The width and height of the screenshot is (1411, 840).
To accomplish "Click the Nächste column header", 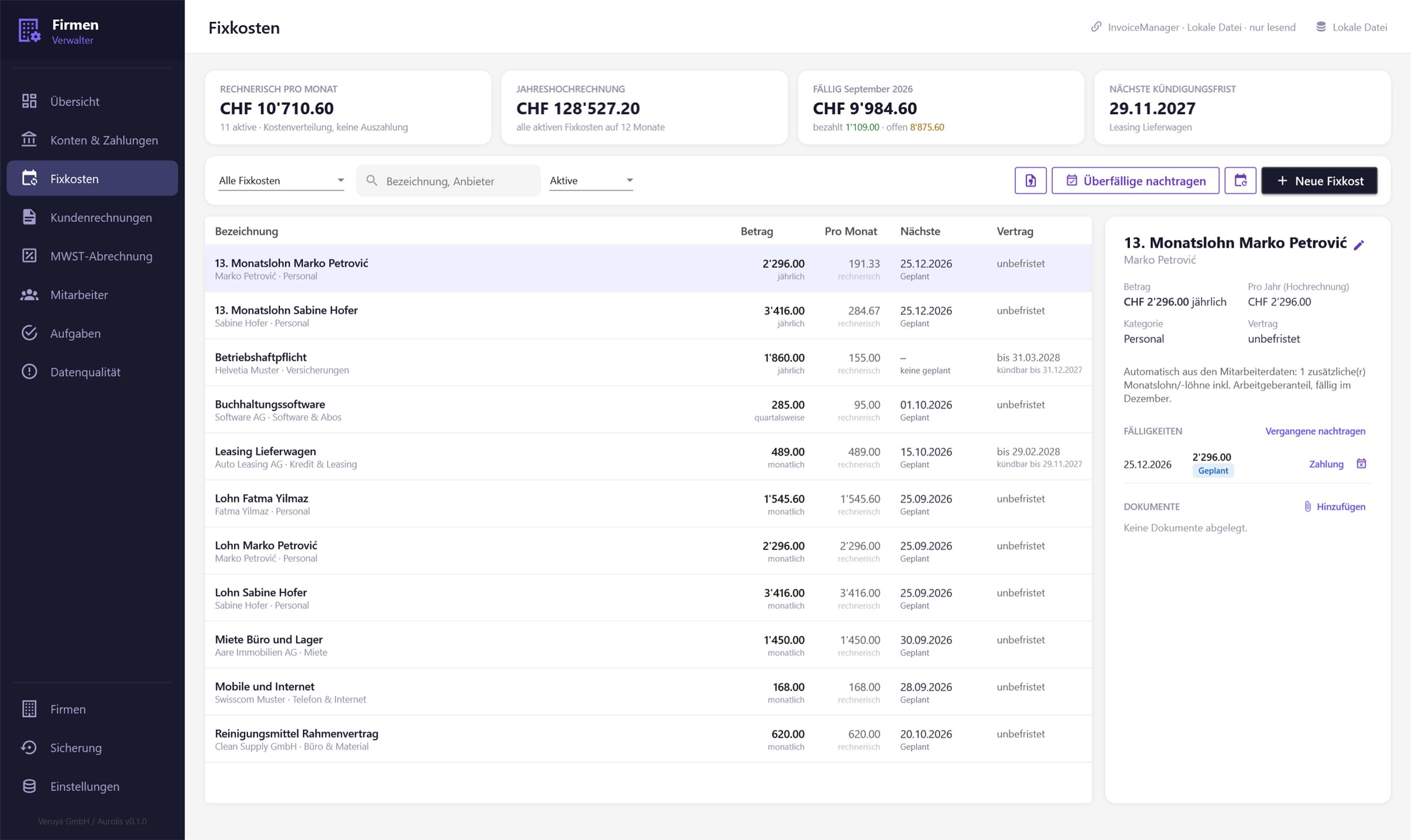I will (920, 231).
